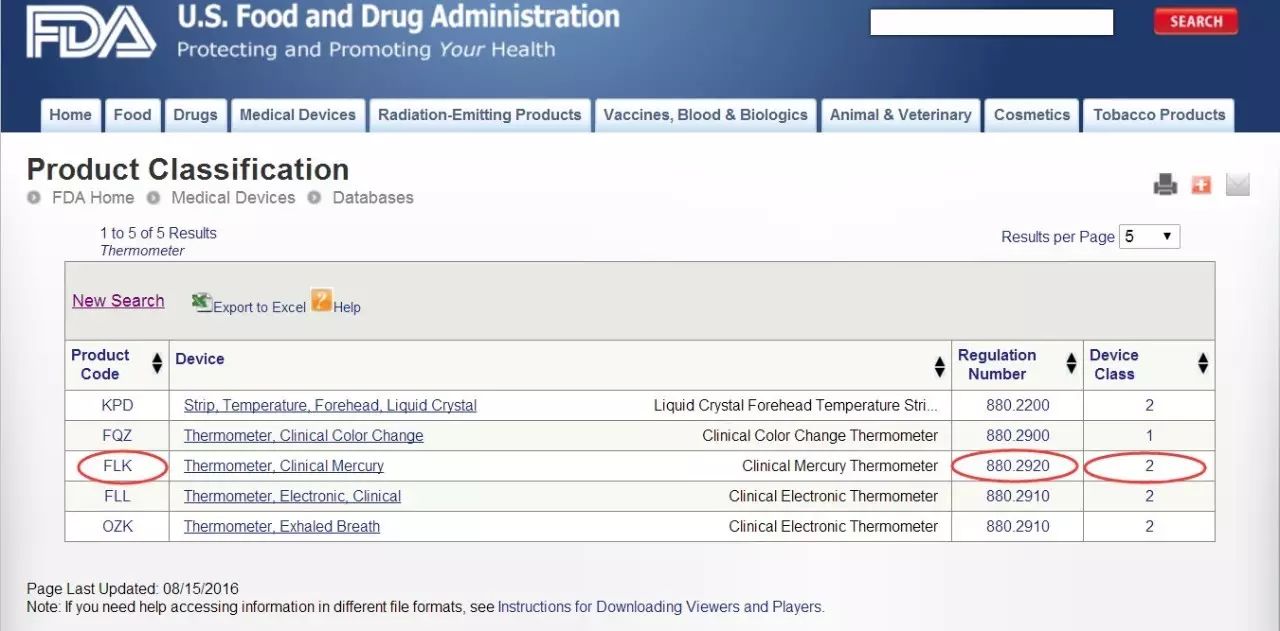1280x631 pixels.
Task: Click the red SEARCH button
Action: pos(1196,21)
